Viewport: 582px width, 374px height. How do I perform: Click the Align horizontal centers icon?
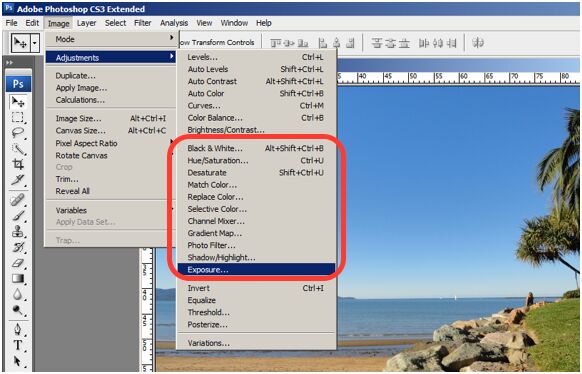(x=336, y=43)
